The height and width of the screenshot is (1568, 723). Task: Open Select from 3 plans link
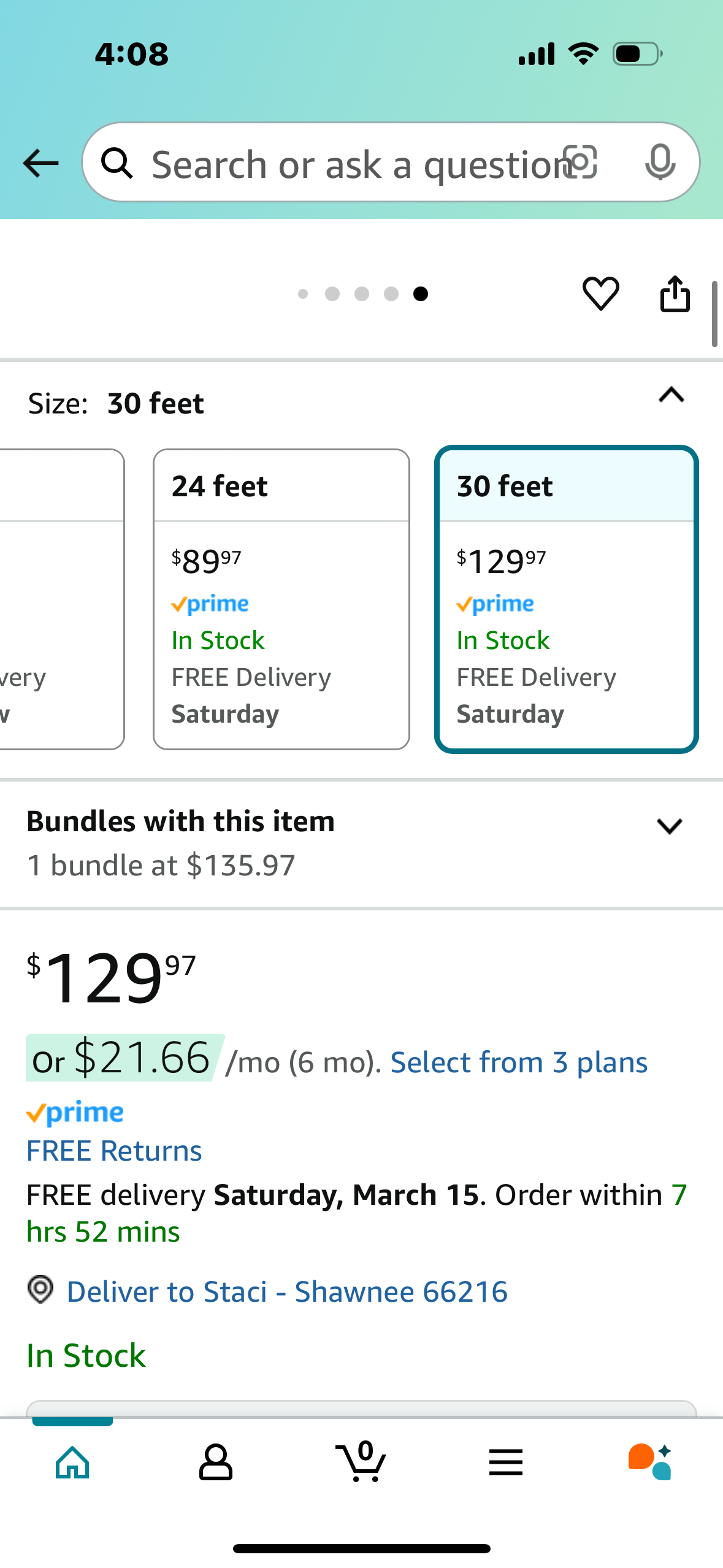(x=519, y=1063)
